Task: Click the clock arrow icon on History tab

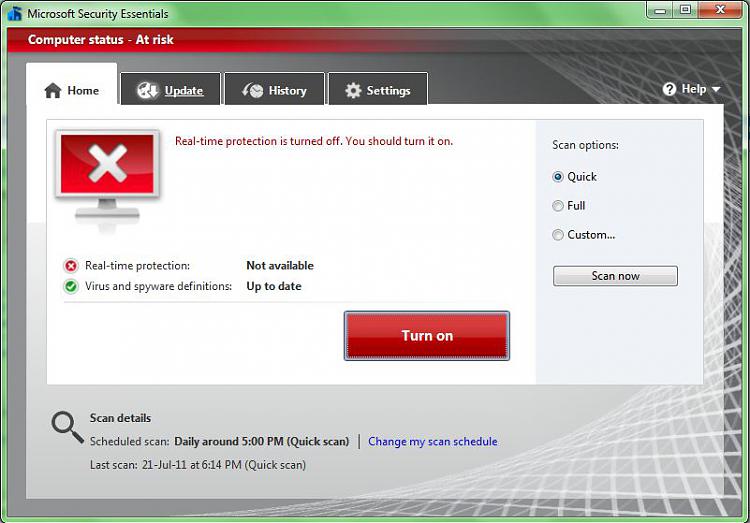Action: (x=253, y=90)
